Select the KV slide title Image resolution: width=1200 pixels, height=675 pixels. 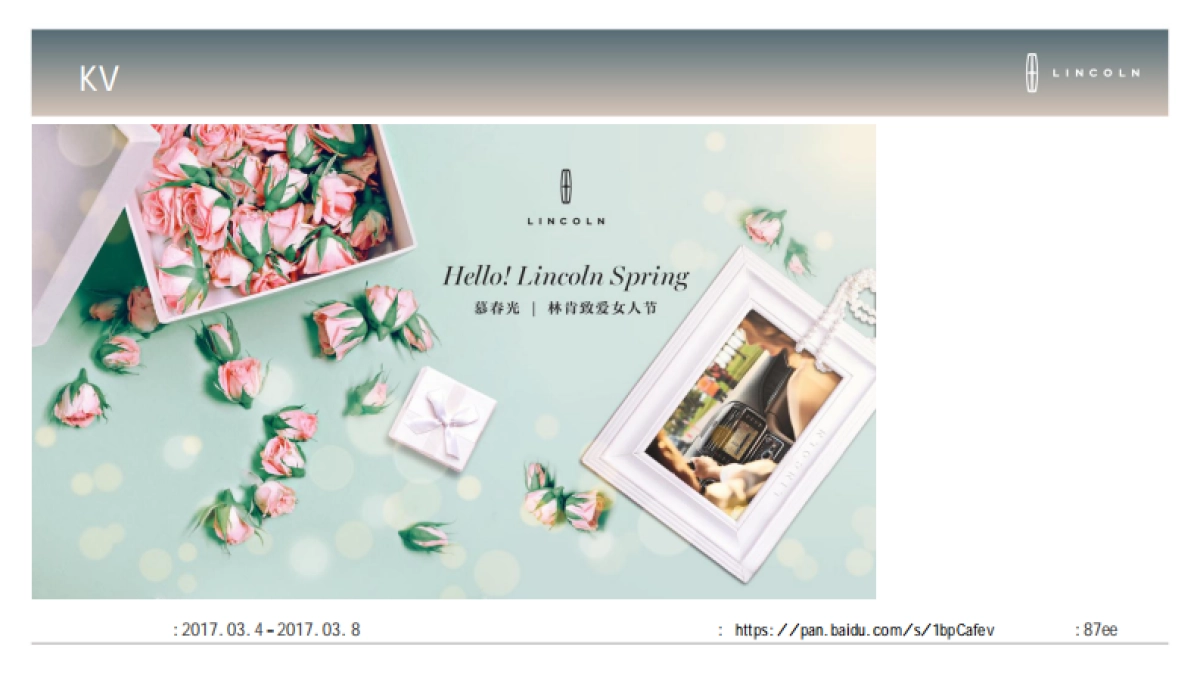(99, 79)
